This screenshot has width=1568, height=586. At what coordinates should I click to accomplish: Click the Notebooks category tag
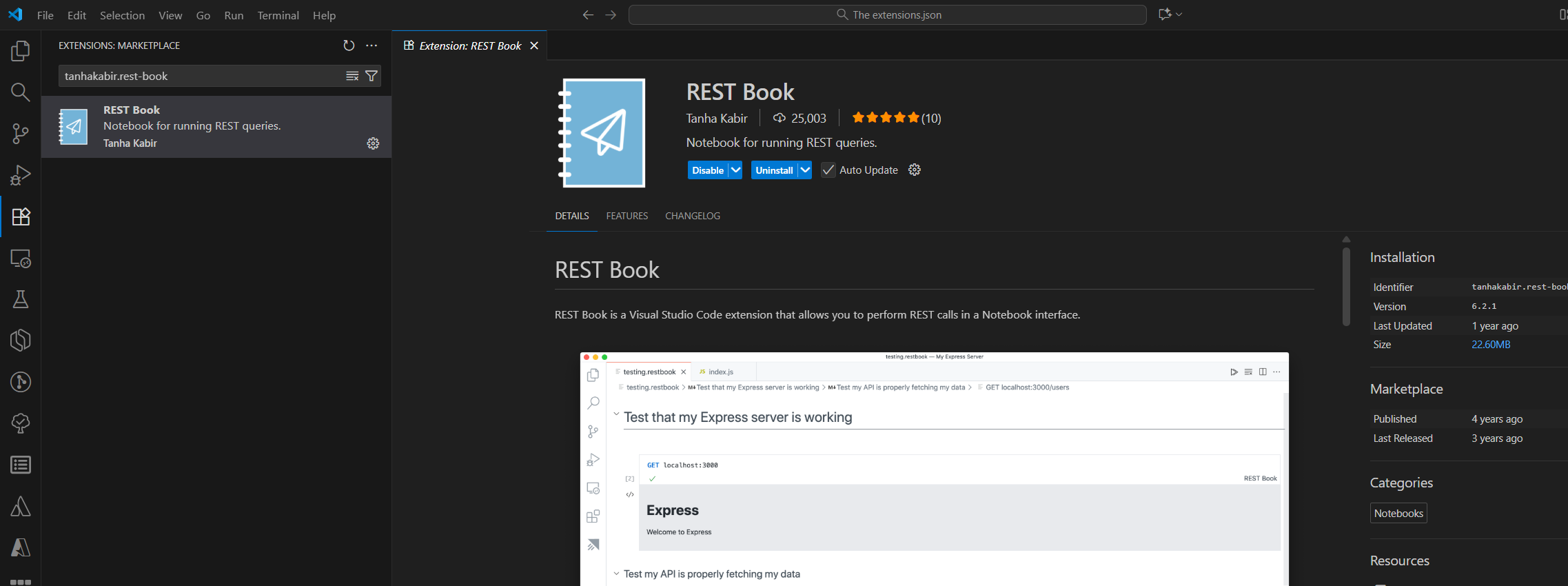[1398, 513]
